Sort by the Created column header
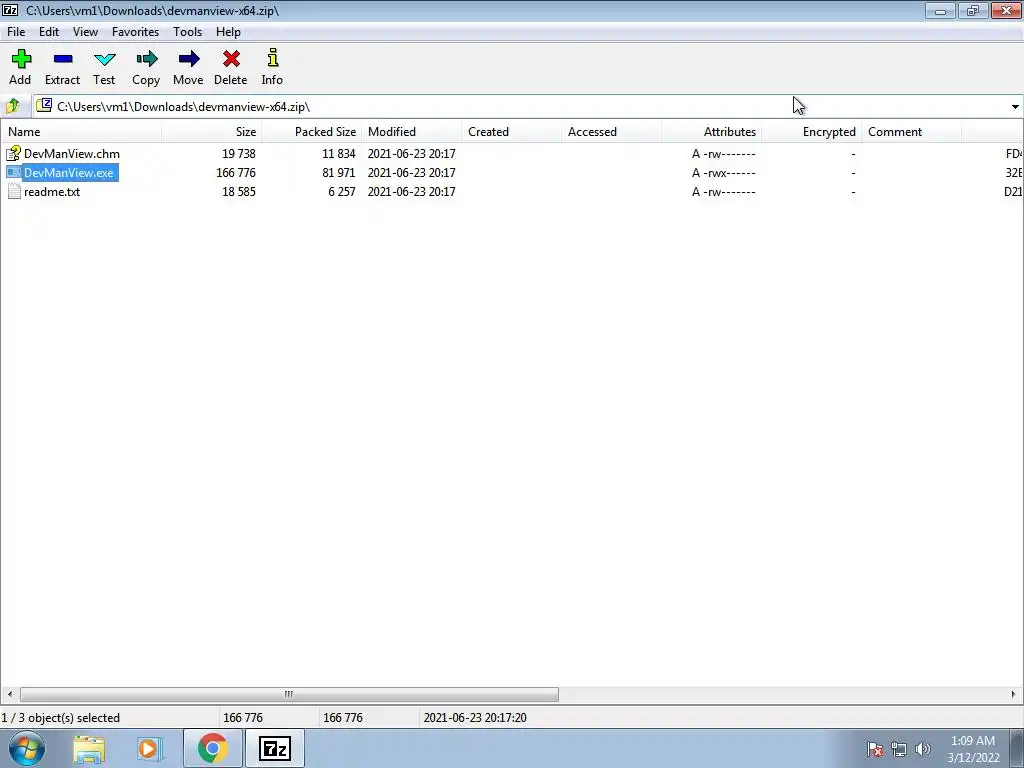This screenshot has width=1024, height=768. click(511, 131)
